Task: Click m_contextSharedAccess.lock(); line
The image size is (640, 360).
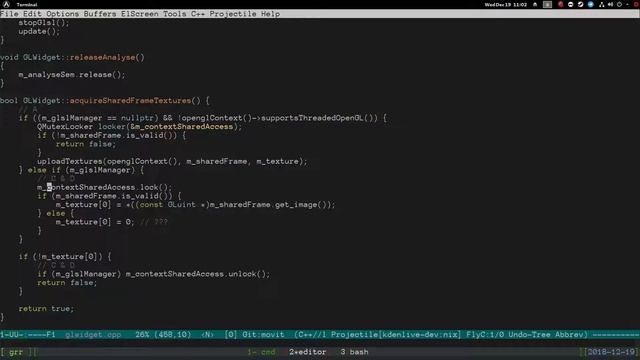Action: pyautogui.click(x=104, y=187)
